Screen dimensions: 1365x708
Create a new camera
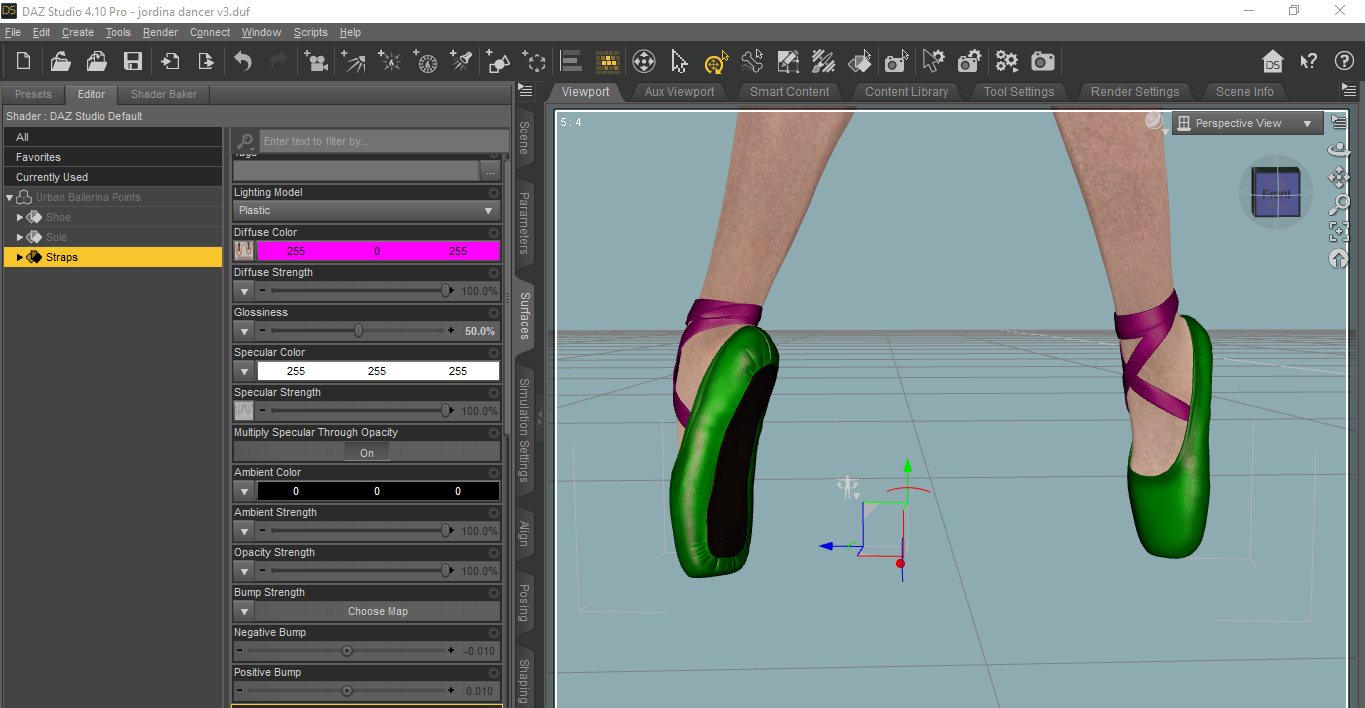(317, 61)
